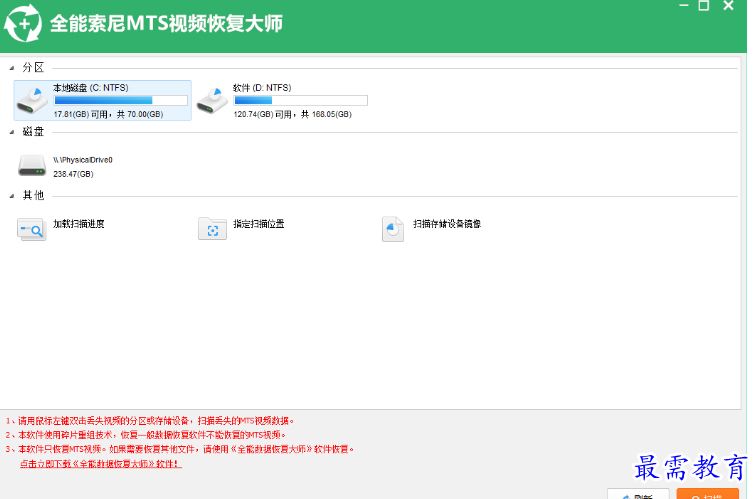Viewport: 756px width, 499px height.
Task: Collapse the 其他 (others) section
Action: [12, 196]
